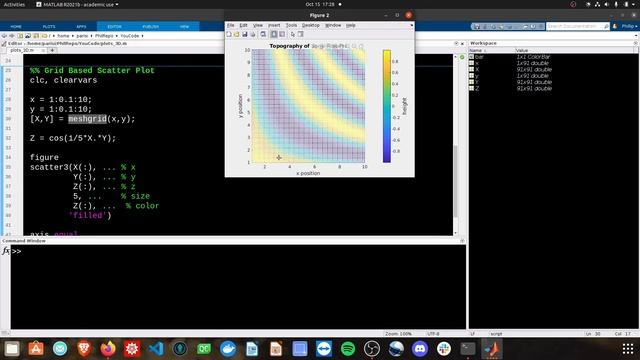
Task: Click 'meshgrid' in editor line 30
Action: 87,119
